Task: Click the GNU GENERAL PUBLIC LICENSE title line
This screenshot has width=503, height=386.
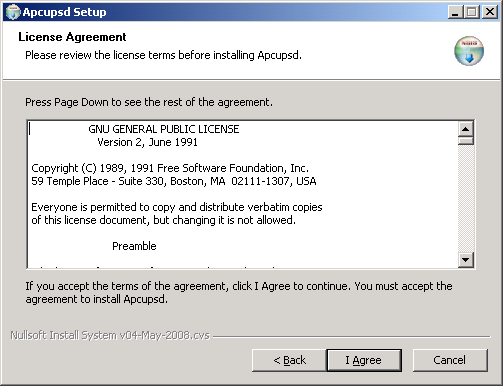Action: click(164, 129)
